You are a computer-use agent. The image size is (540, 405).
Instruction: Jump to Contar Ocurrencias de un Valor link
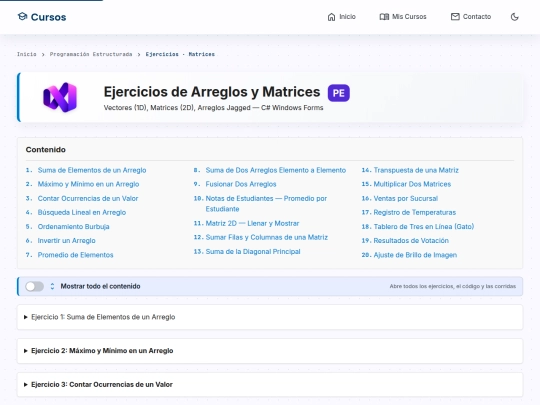pos(88,199)
